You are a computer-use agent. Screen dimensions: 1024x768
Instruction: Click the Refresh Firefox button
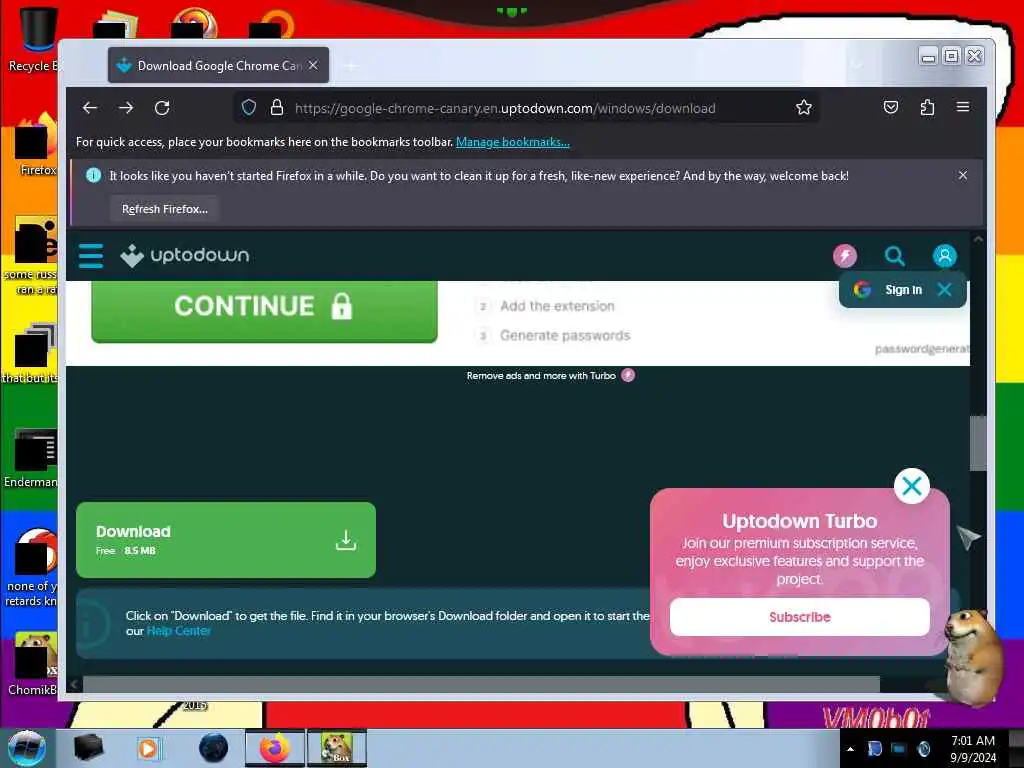tap(165, 209)
